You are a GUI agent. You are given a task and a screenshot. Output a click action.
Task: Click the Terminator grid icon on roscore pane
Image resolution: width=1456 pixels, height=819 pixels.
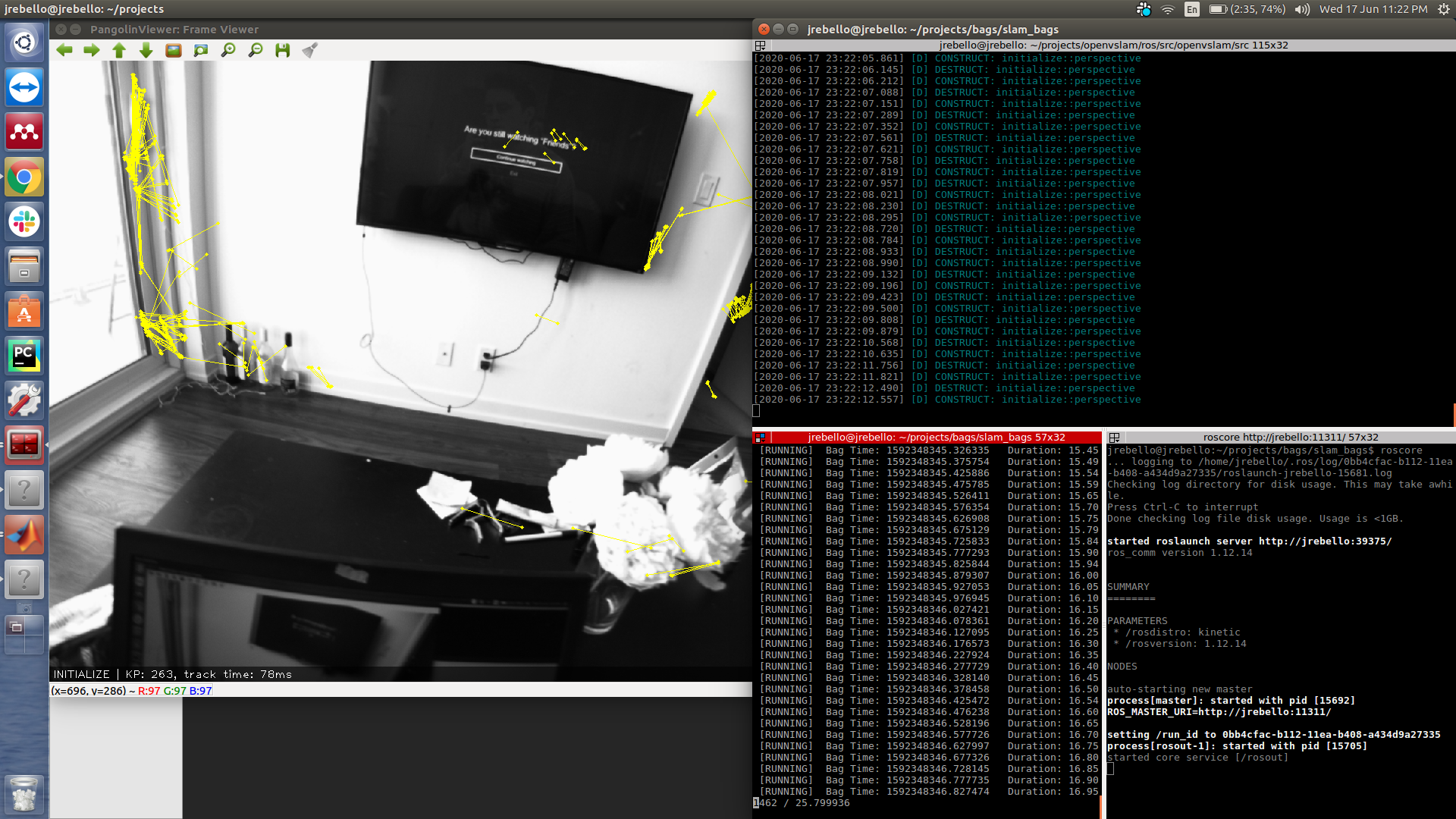[1115, 437]
